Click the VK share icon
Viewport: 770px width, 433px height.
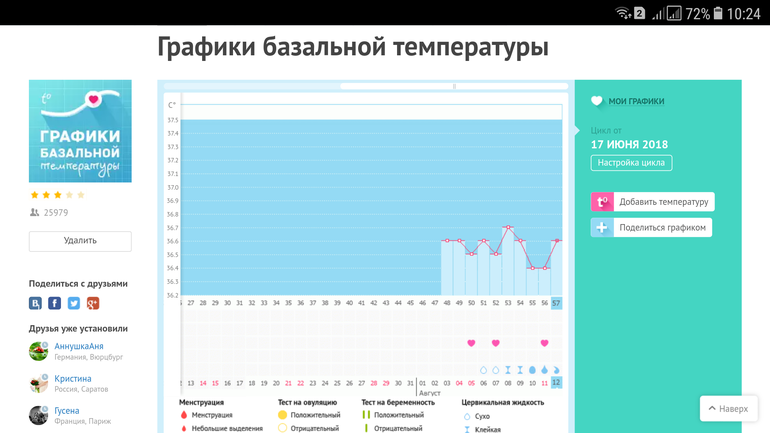[36, 303]
